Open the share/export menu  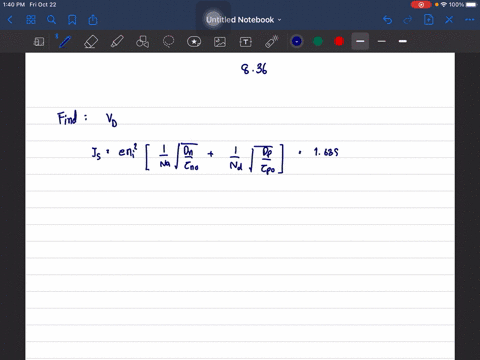tap(93, 20)
